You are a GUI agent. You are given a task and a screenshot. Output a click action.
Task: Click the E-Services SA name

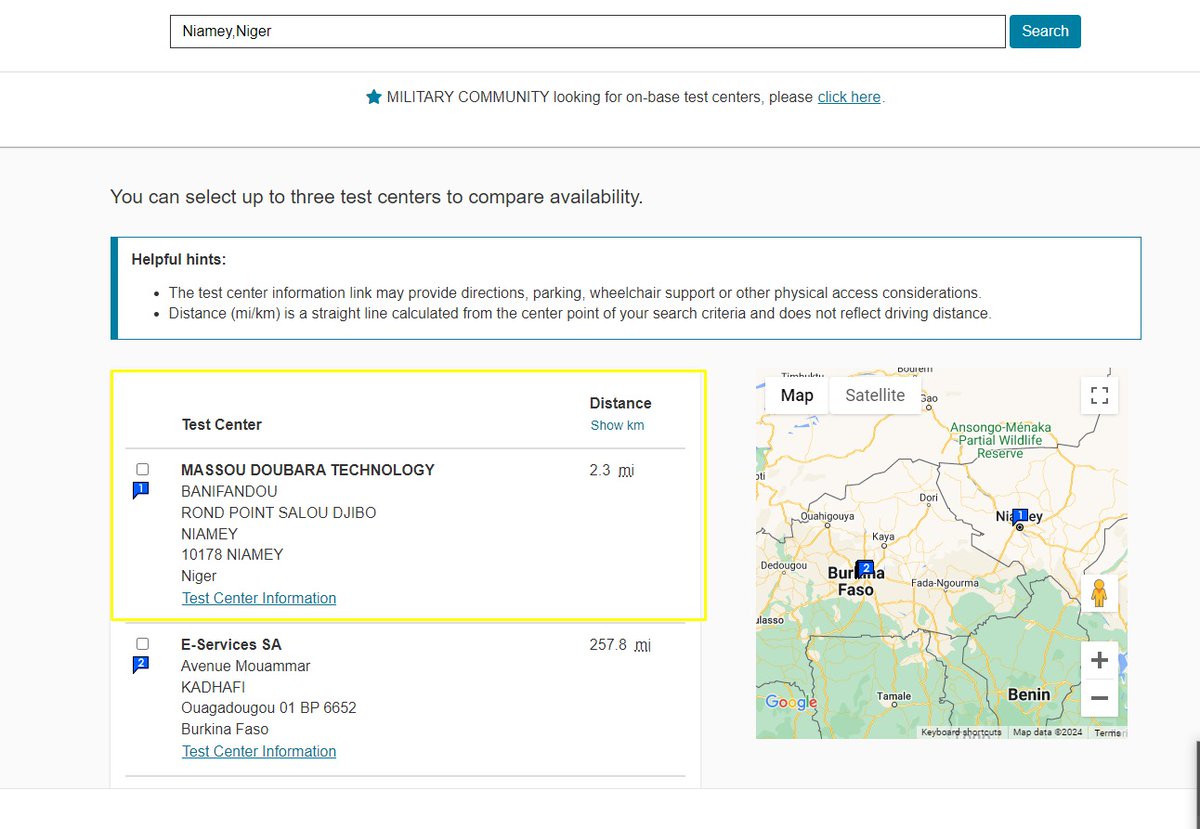tap(231, 645)
